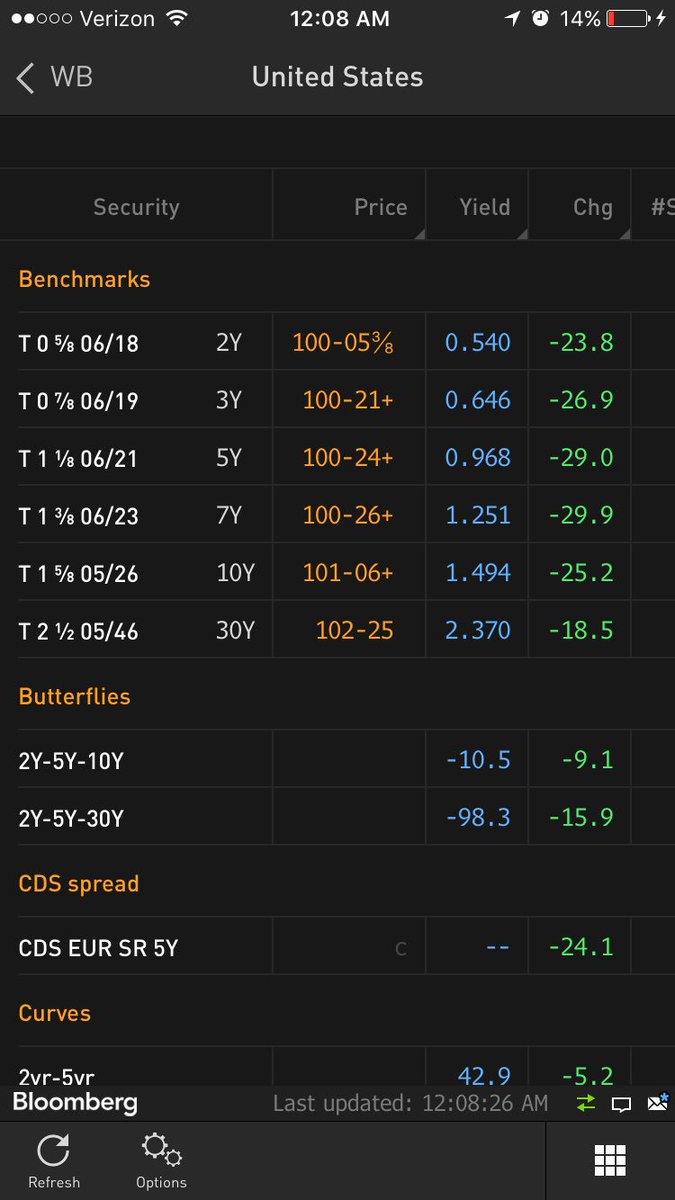Open the T 1 ⅜ 06/23 row
The height and width of the screenshot is (1200, 675).
pos(337,515)
